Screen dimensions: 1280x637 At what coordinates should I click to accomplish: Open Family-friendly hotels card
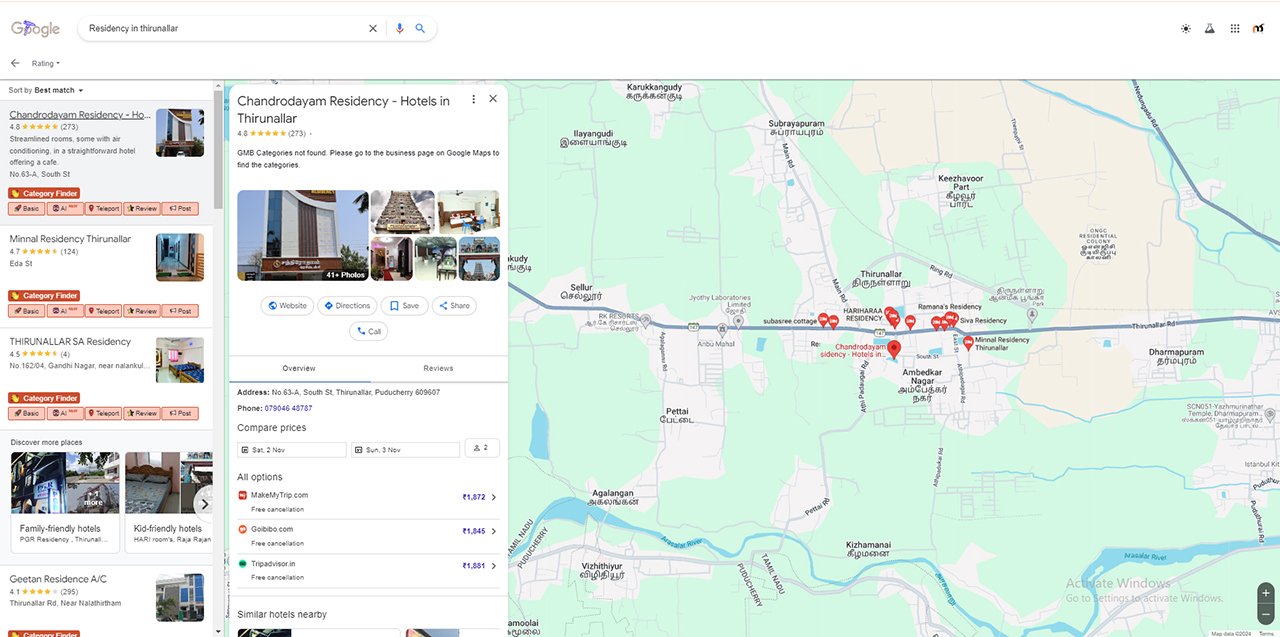pyautogui.click(x=65, y=502)
